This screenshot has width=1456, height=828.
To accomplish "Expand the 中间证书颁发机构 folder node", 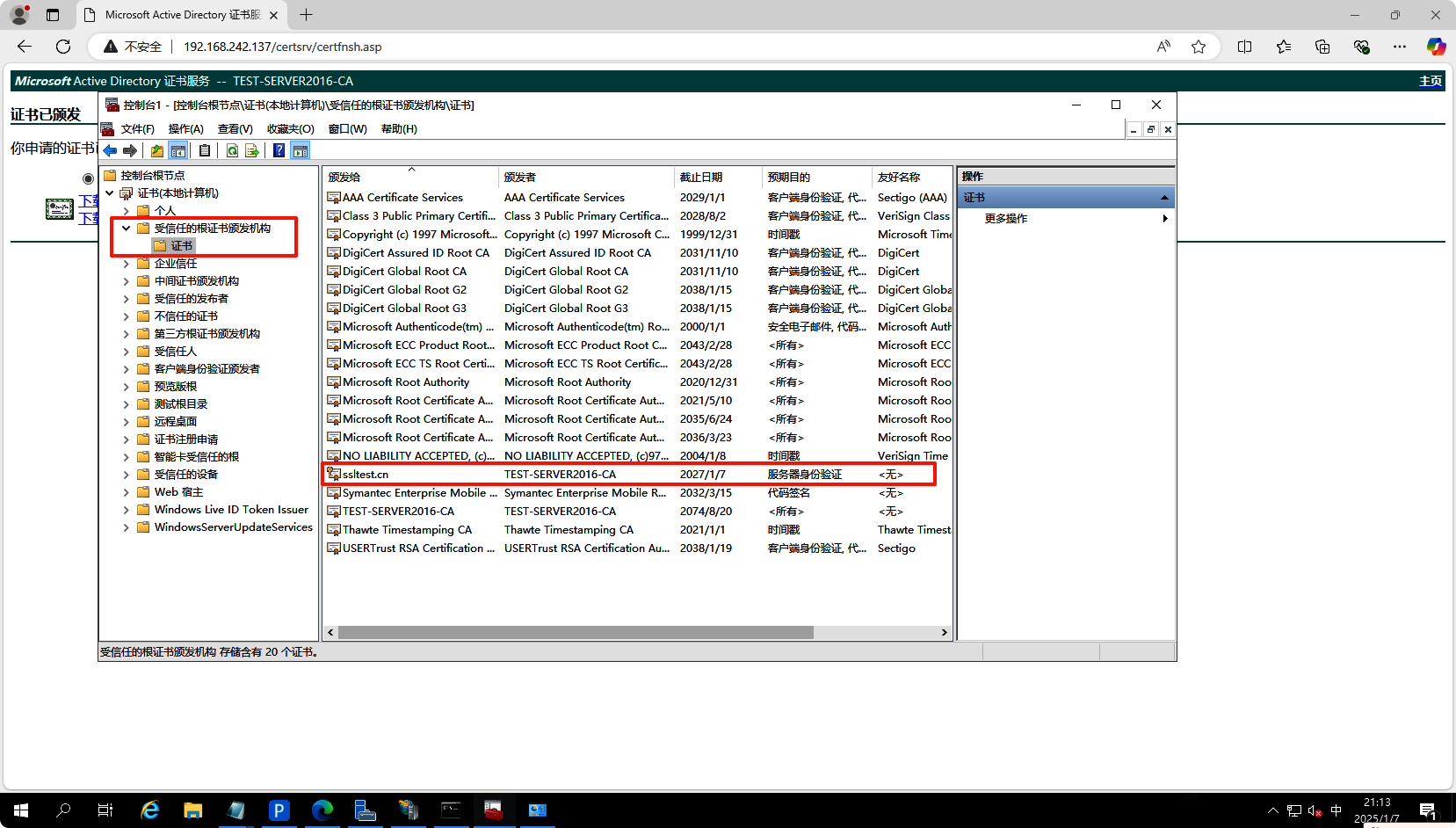I will pos(127,281).
